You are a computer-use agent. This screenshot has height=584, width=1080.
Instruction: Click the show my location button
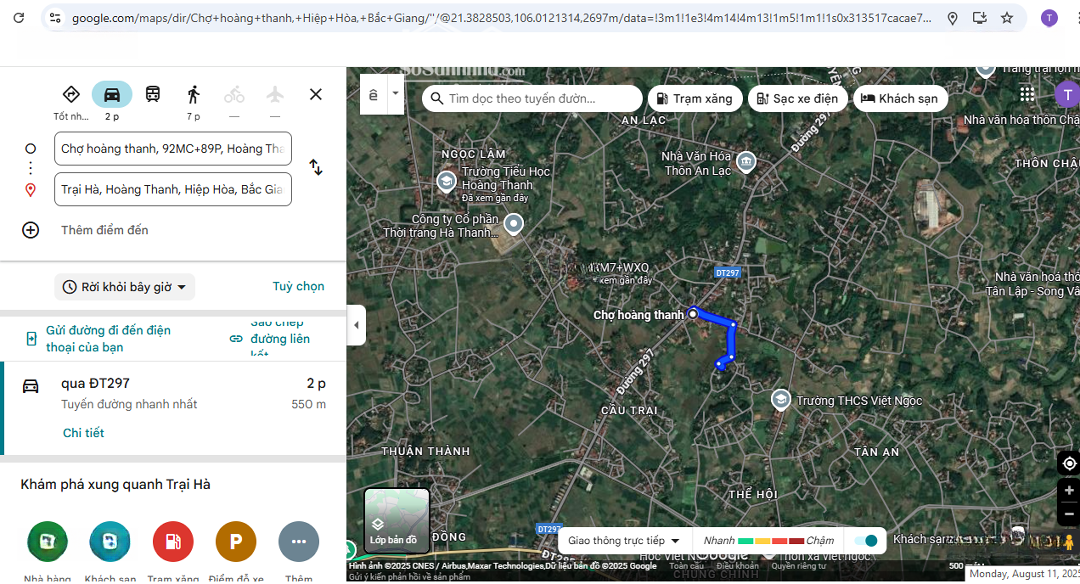(1069, 463)
